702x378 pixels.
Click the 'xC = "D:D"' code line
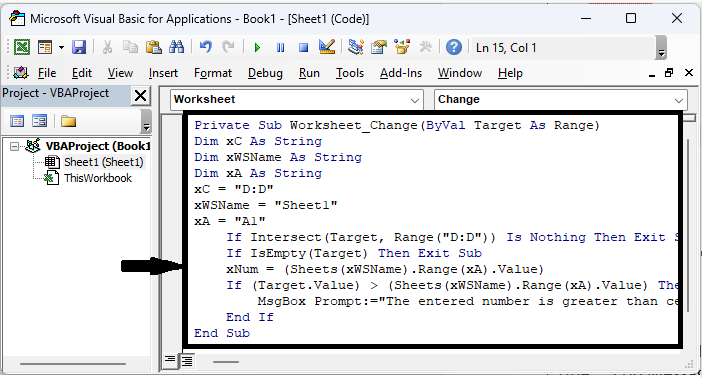pyautogui.click(x=234, y=189)
